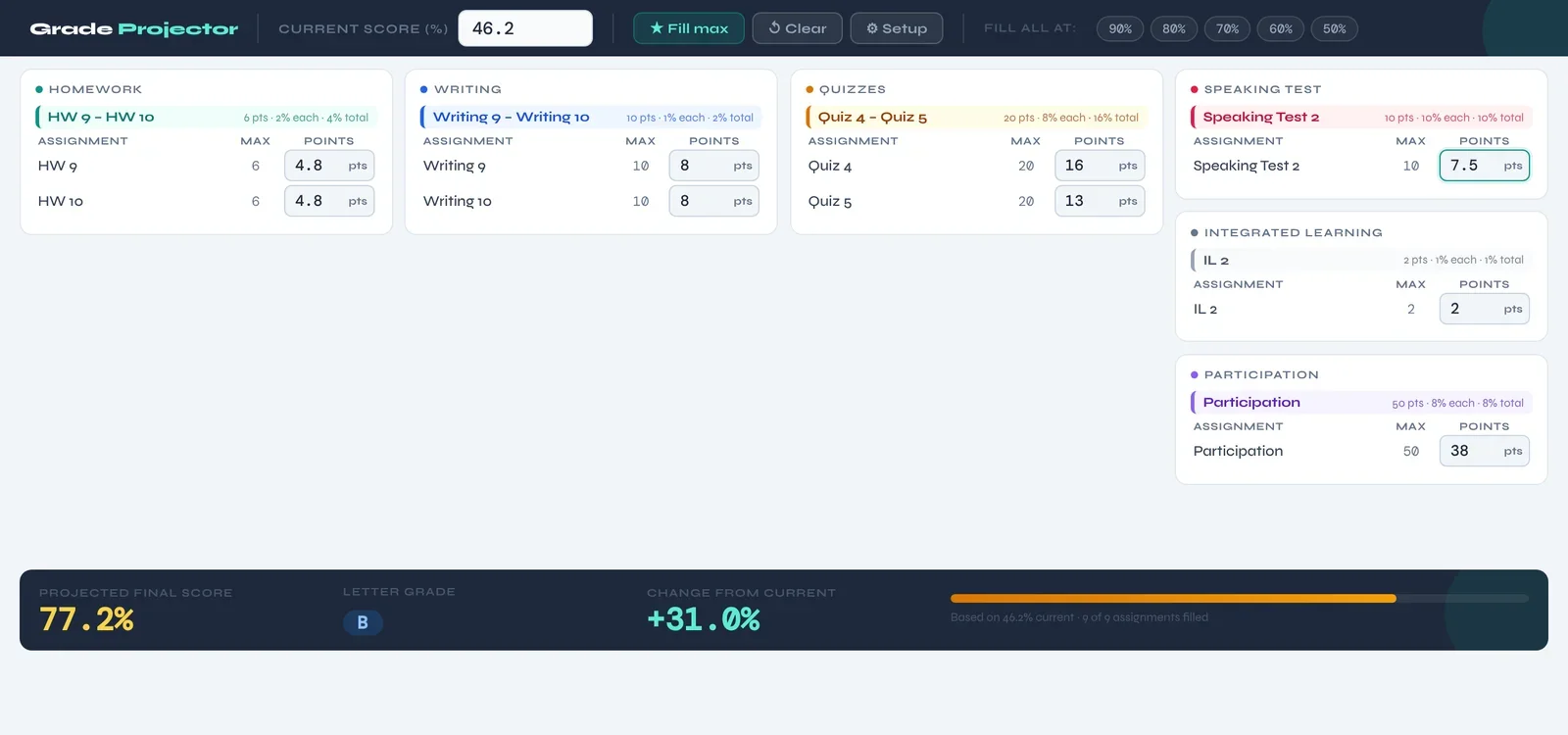
Task: Select the IL 2 group header
Action: [x=1361, y=260]
